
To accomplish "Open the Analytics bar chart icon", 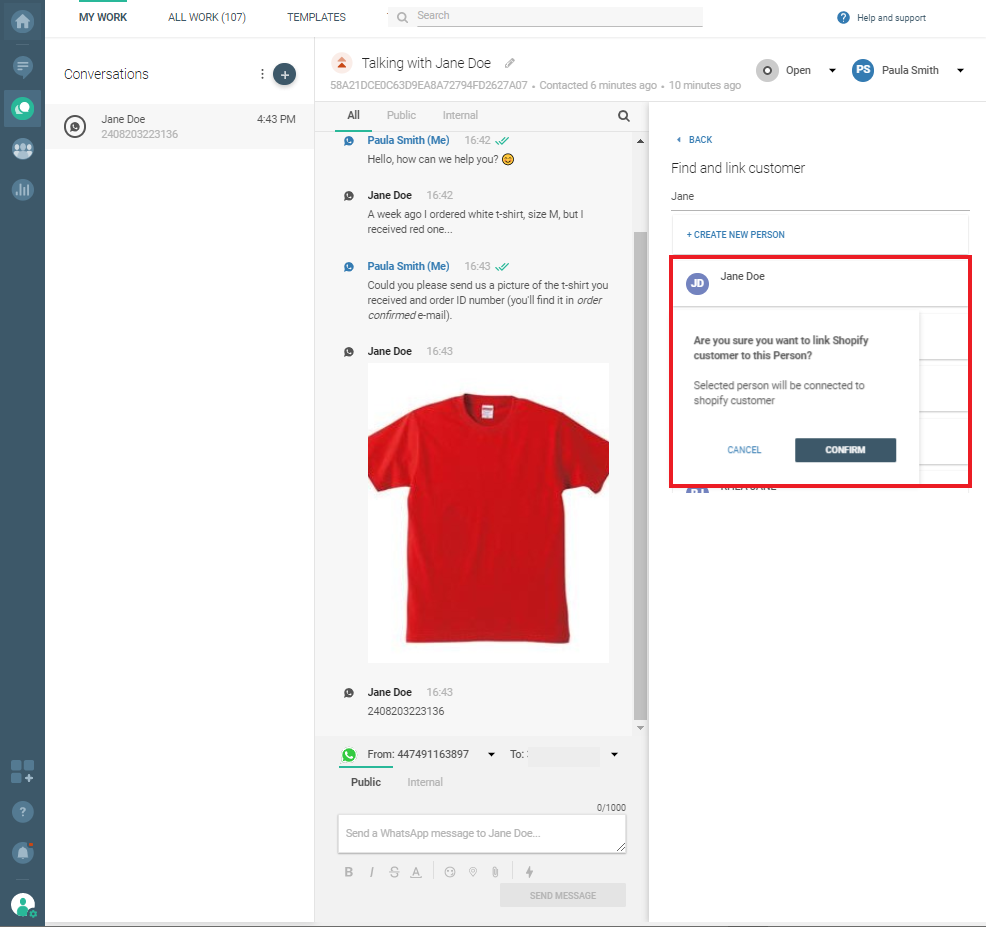I will (x=22, y=189).
